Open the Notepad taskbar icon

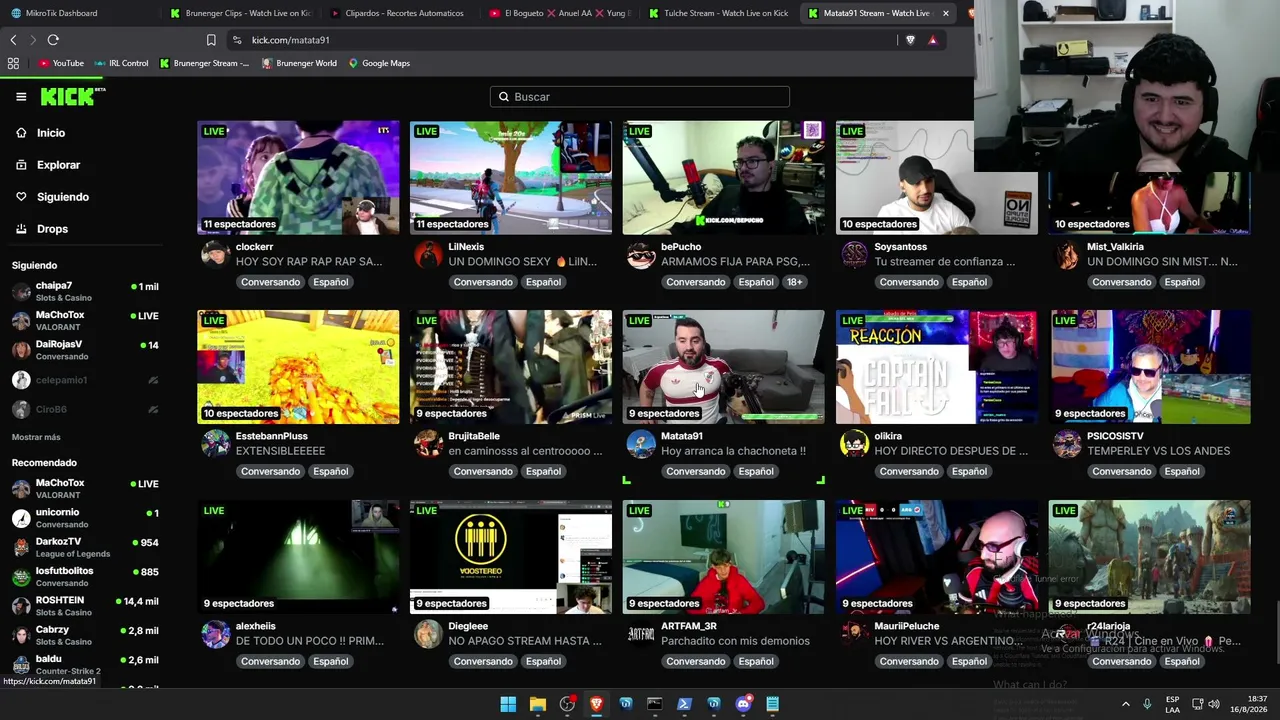pyautogui.click(x=772, y=704)
